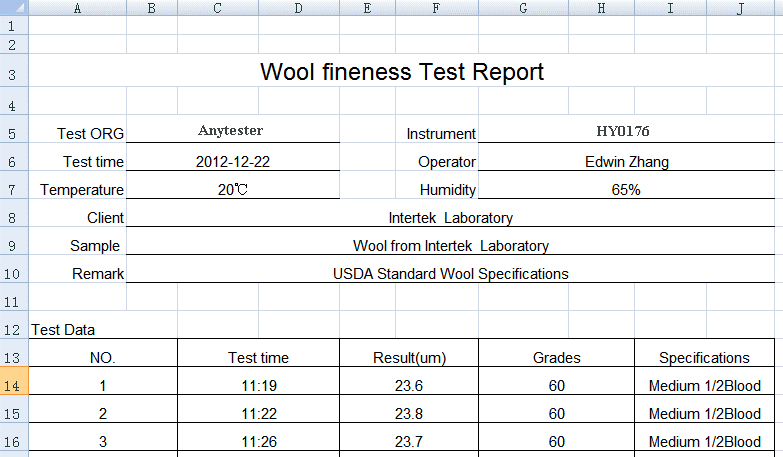Select row 3 header
Viewport: 783px width, 457px height.
tap(13, 73)
